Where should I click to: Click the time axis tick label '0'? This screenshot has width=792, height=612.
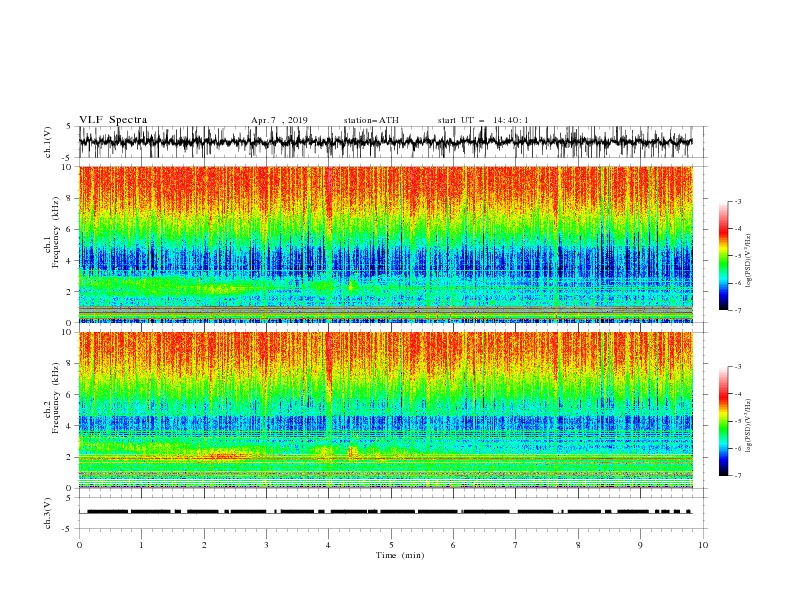pyautogui.click(x=79, y=545)
